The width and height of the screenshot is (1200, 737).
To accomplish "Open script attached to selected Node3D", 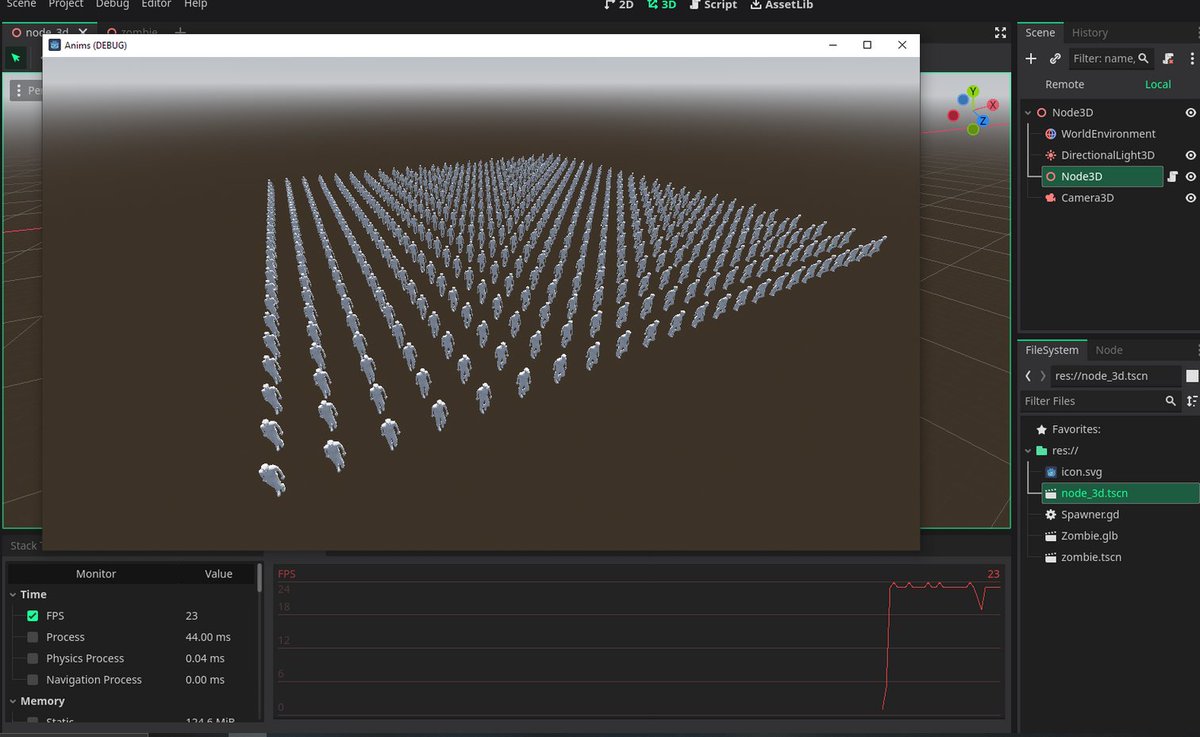I will tap(1173, 176).
